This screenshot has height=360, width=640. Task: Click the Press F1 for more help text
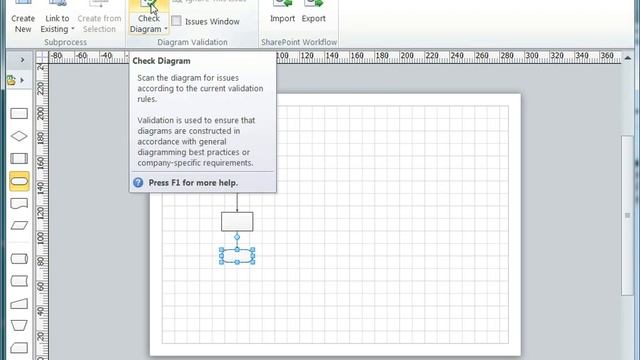193,182
